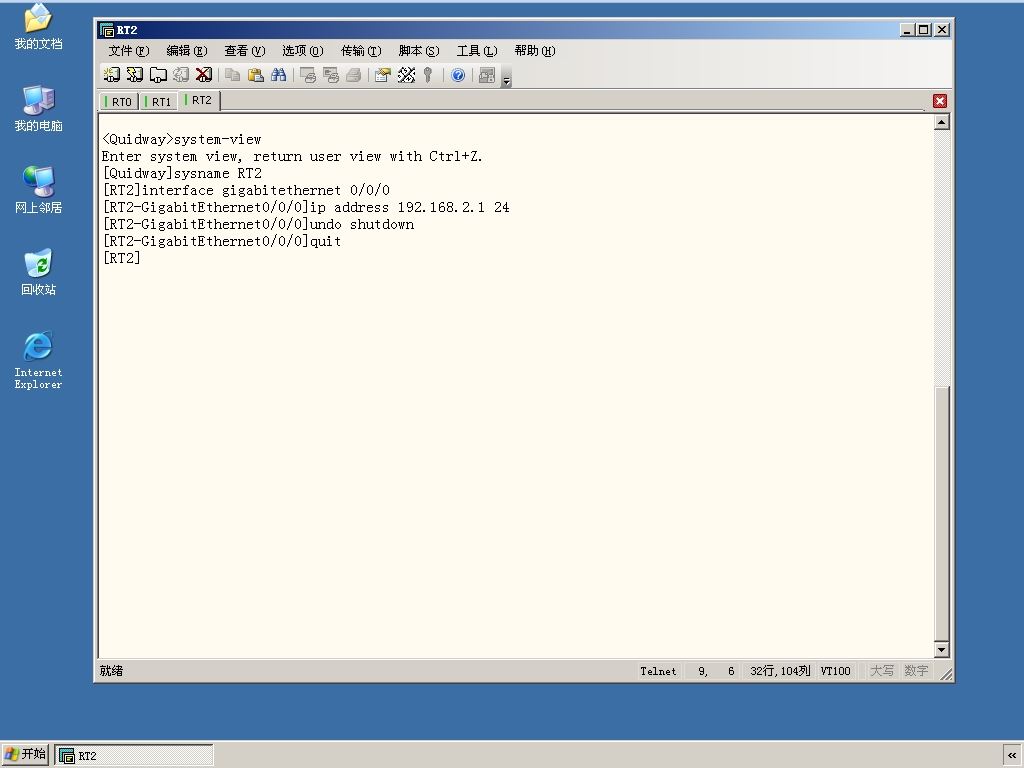
Task: Open the 脚本(S) menu
Action: pyautogui.click(x=419, y=51)
